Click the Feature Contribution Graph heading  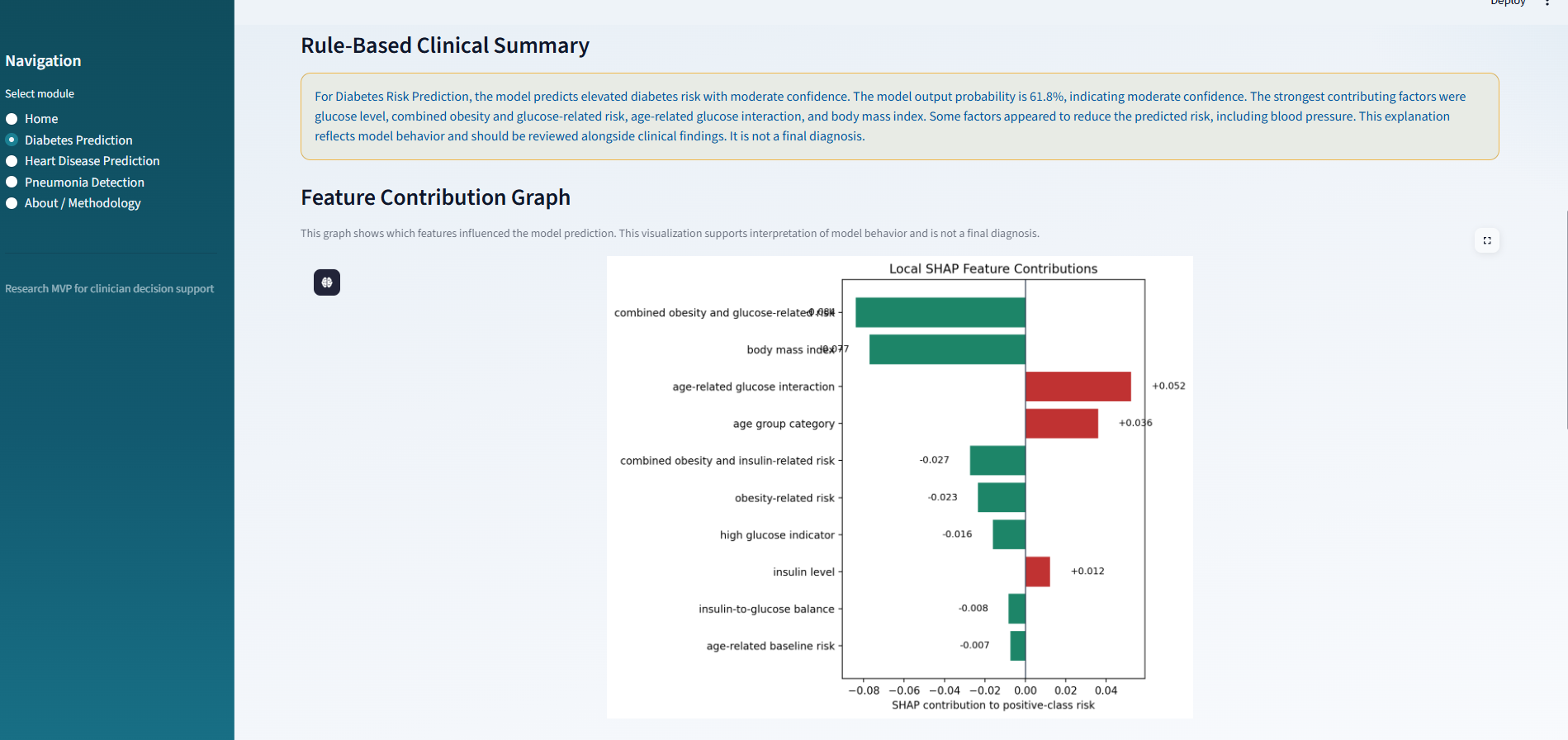click(x=435, y=197)
